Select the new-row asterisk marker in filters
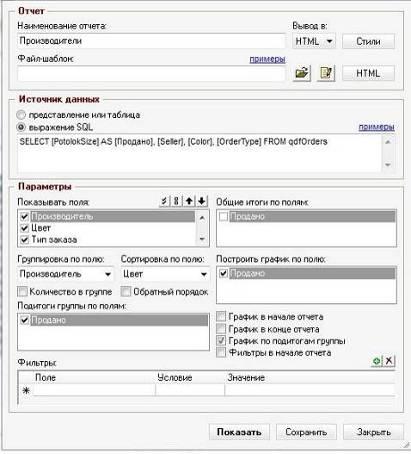The width and height of the screenshot is (411, 454). click(26, 391)
